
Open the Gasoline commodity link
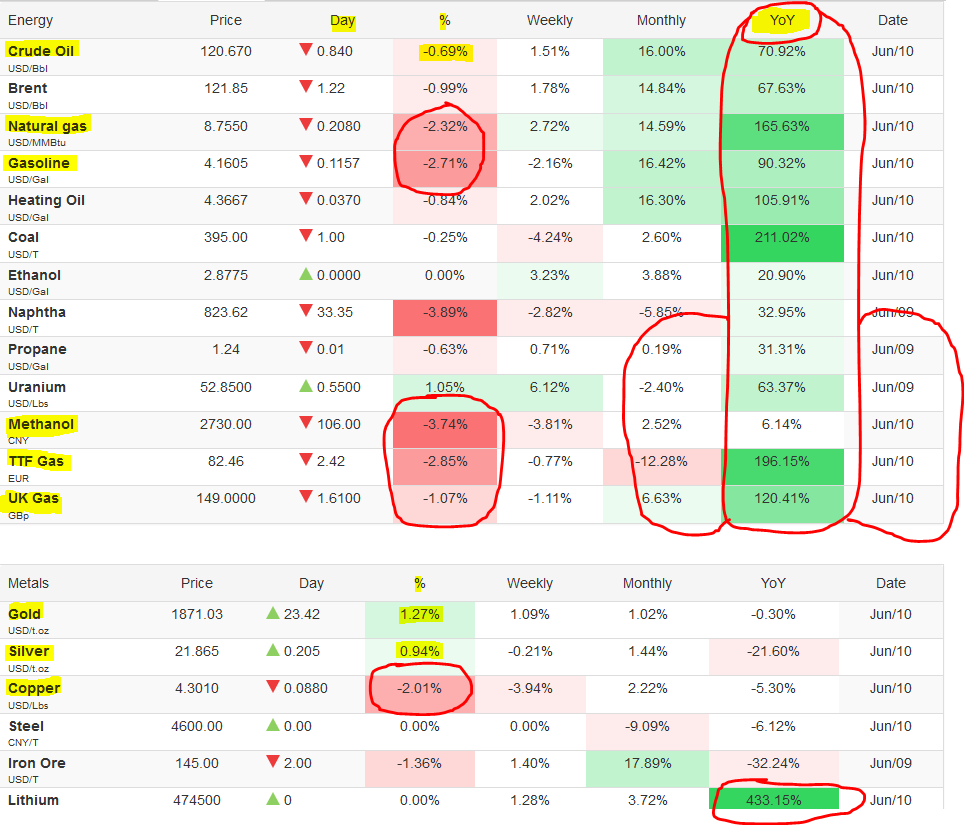(39, 163)
